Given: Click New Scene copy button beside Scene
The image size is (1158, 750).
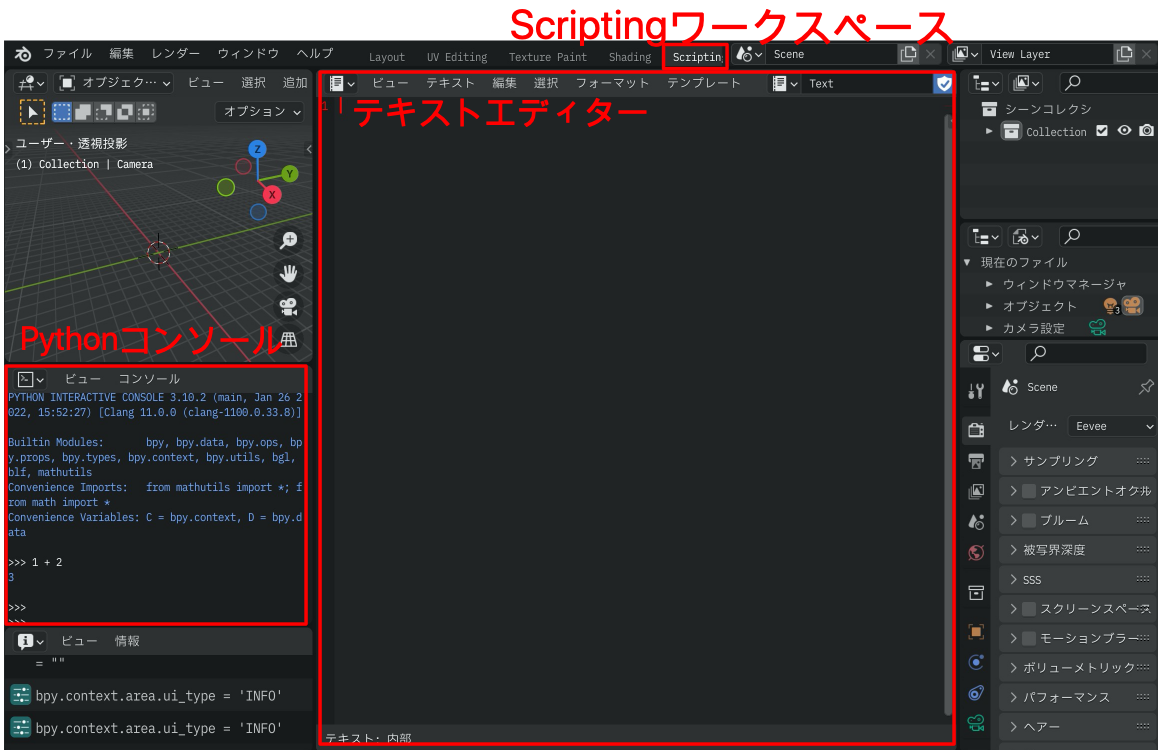Looking at the screenshot, I should click(x=912, y=54).
